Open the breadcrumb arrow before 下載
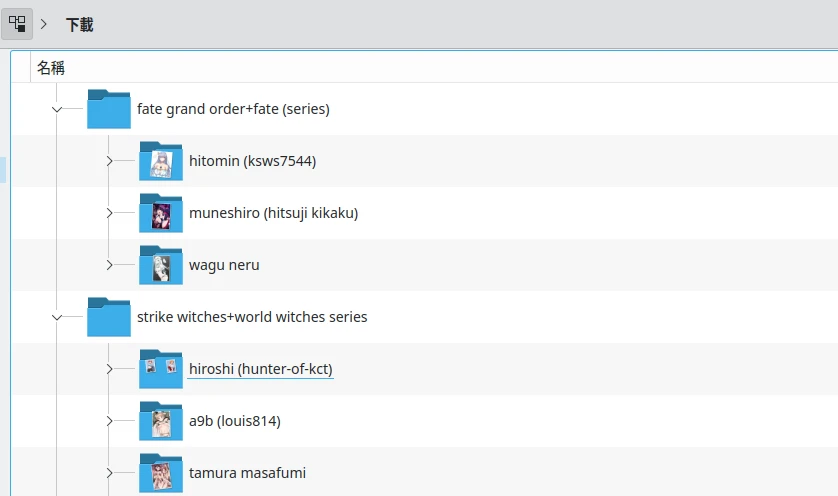 click(44, 24)
